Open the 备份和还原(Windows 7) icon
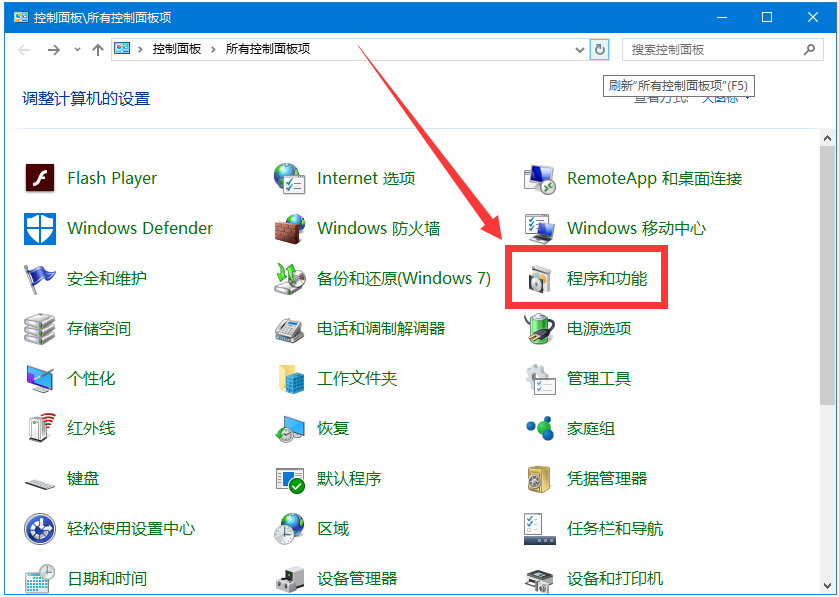Image resolution: width=839 pixels, height=597 pixels. pos(289,279)
